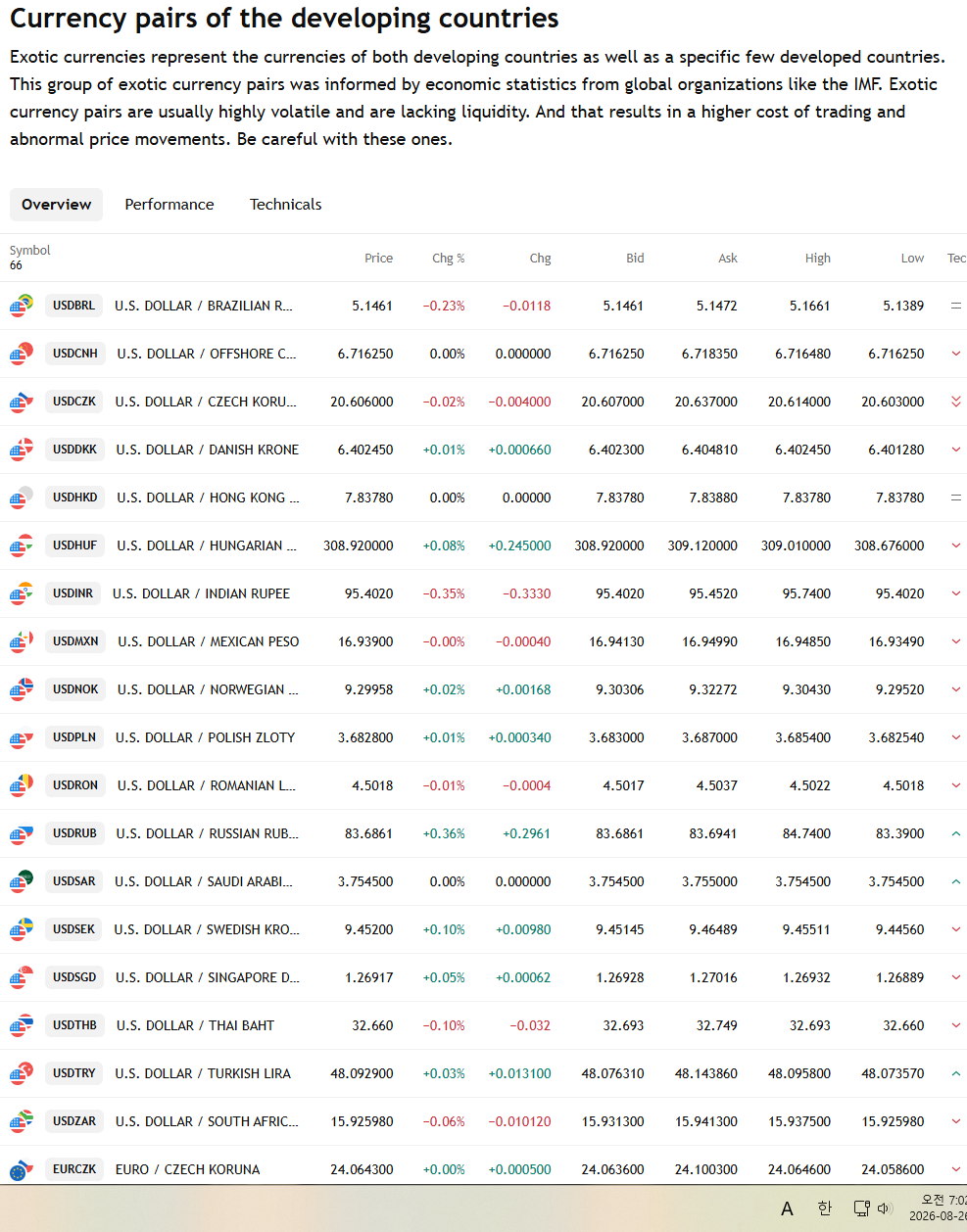Click the USDZAR flag pair icon
The width and height of the screenshot is (967, 1232).
pos(22,1121)
